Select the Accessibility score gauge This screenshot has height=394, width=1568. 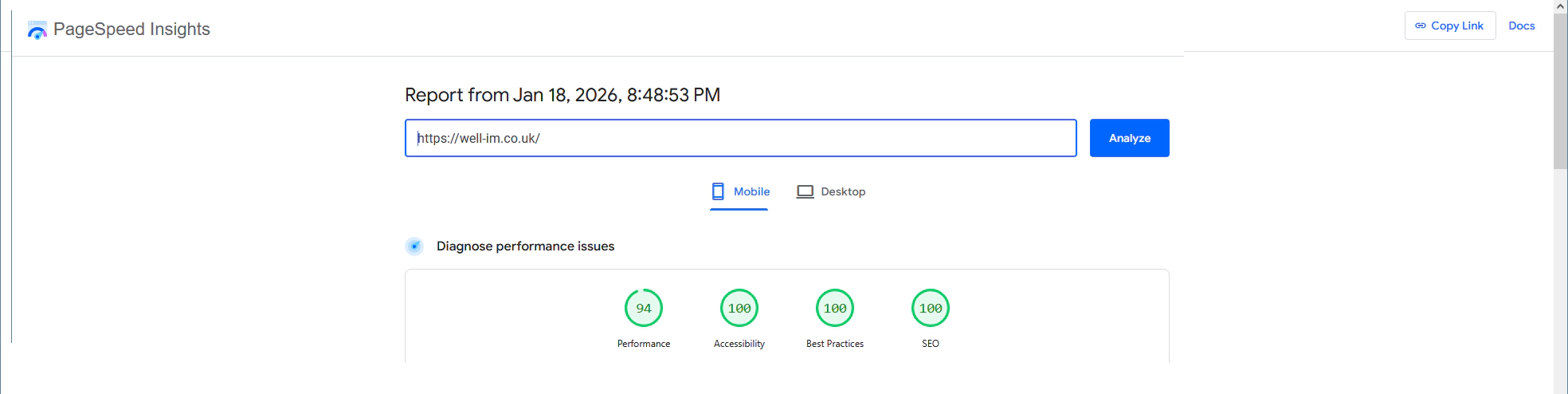(739, 308)
